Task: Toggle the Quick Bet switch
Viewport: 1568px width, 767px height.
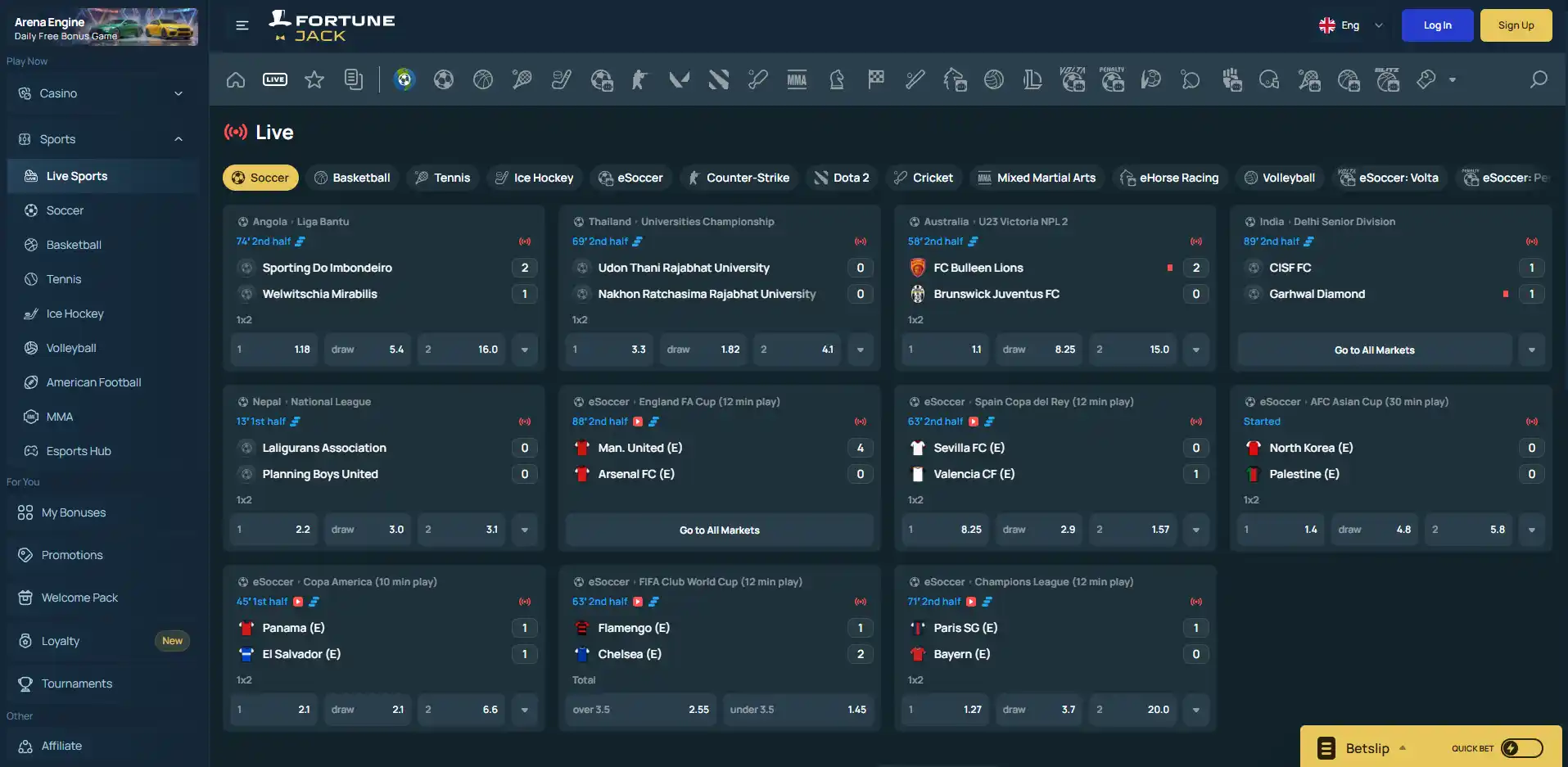Action: 1522,748
